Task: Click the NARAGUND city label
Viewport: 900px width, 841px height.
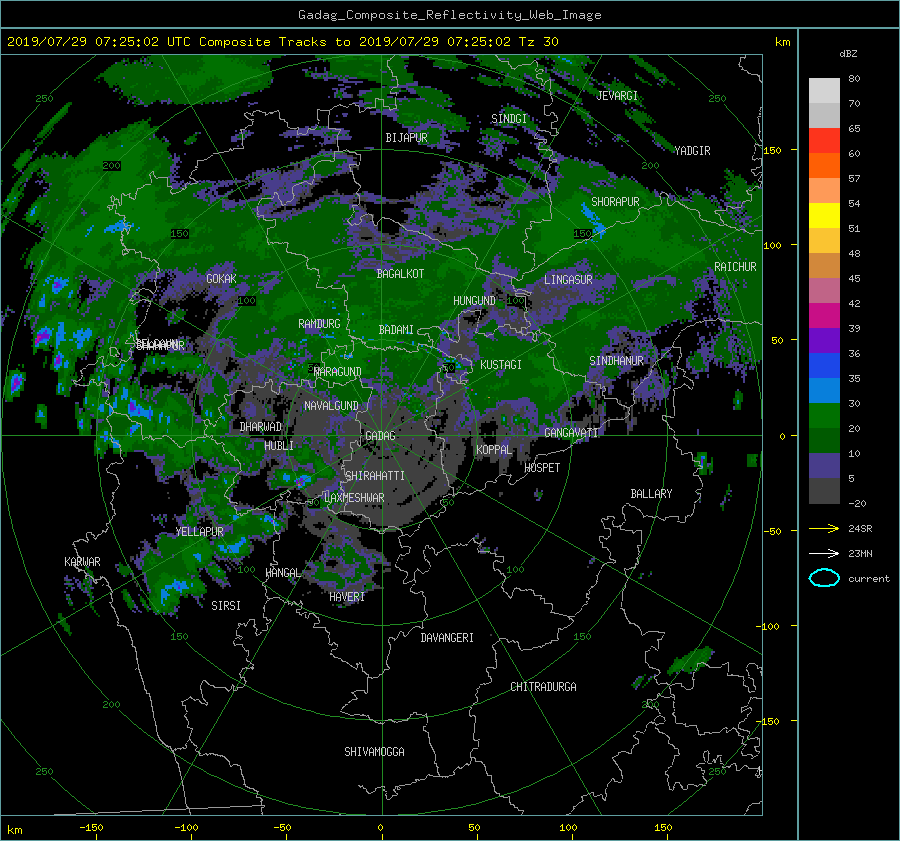Action: [338, 372]
